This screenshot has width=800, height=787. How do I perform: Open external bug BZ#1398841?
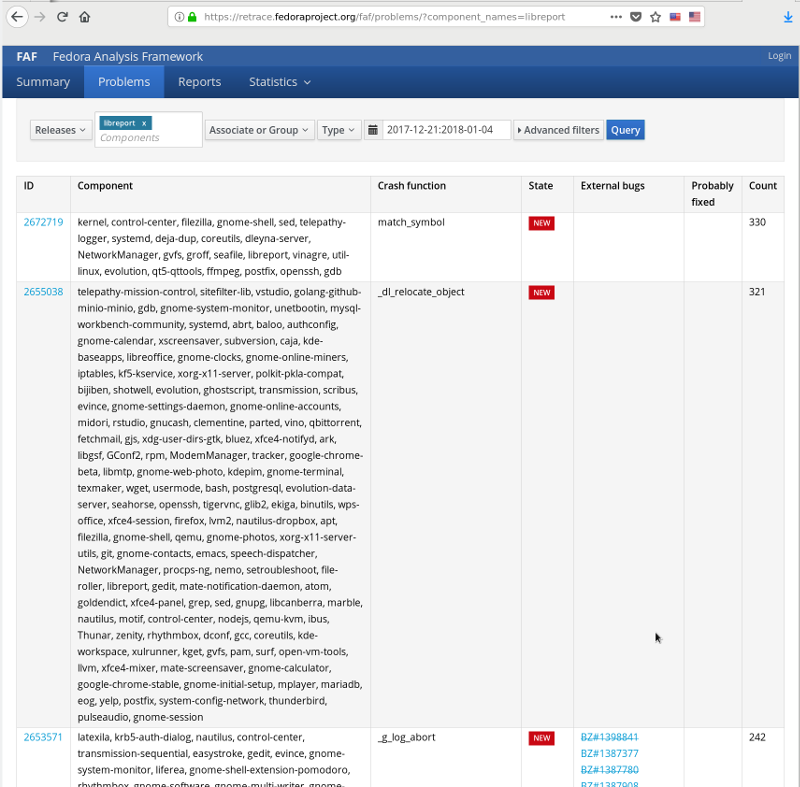click(609, 737)
